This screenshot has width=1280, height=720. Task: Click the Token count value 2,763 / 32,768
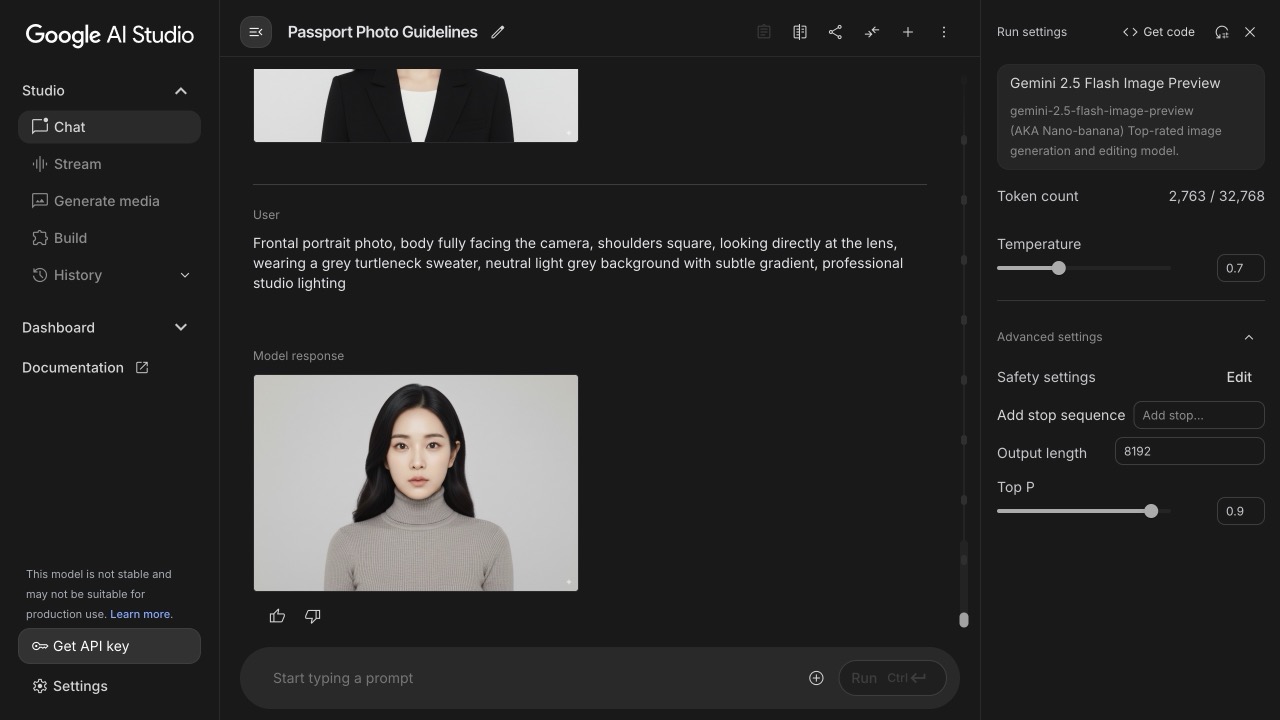(x=1216, y=196)
